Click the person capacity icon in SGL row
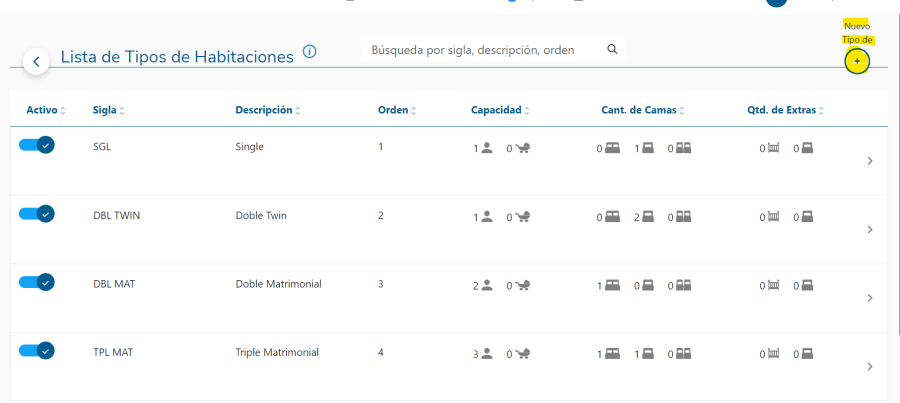The height and width of the screenshot is (403, 900). (487, 148)
